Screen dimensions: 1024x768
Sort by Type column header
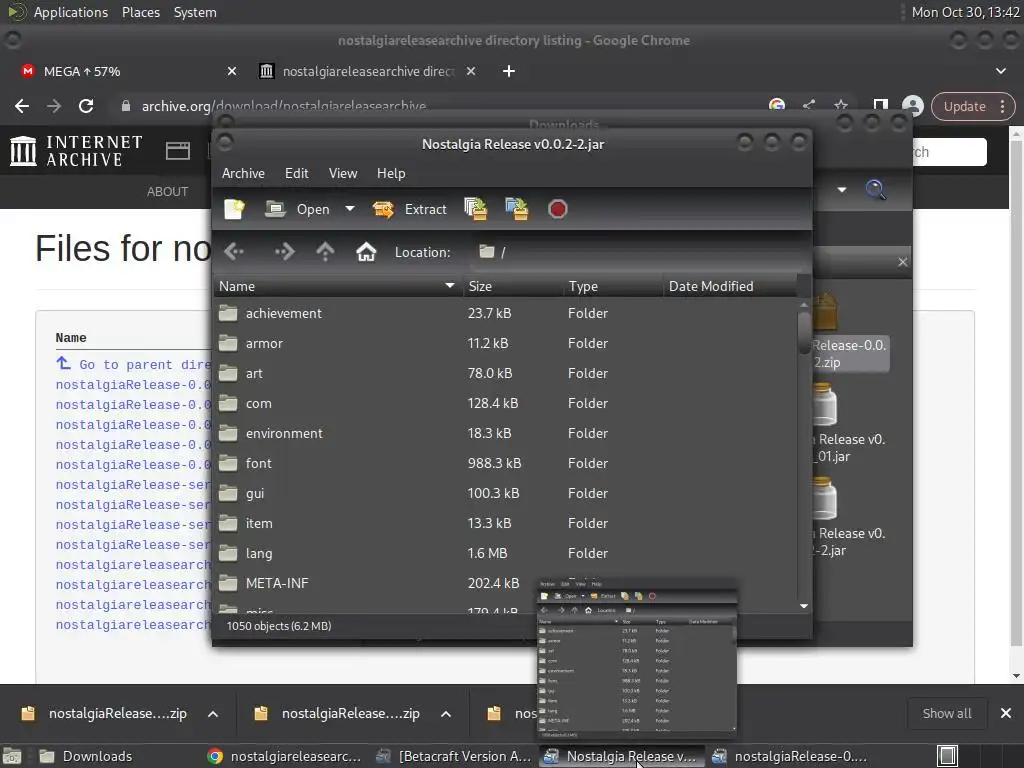pos(613,286)
